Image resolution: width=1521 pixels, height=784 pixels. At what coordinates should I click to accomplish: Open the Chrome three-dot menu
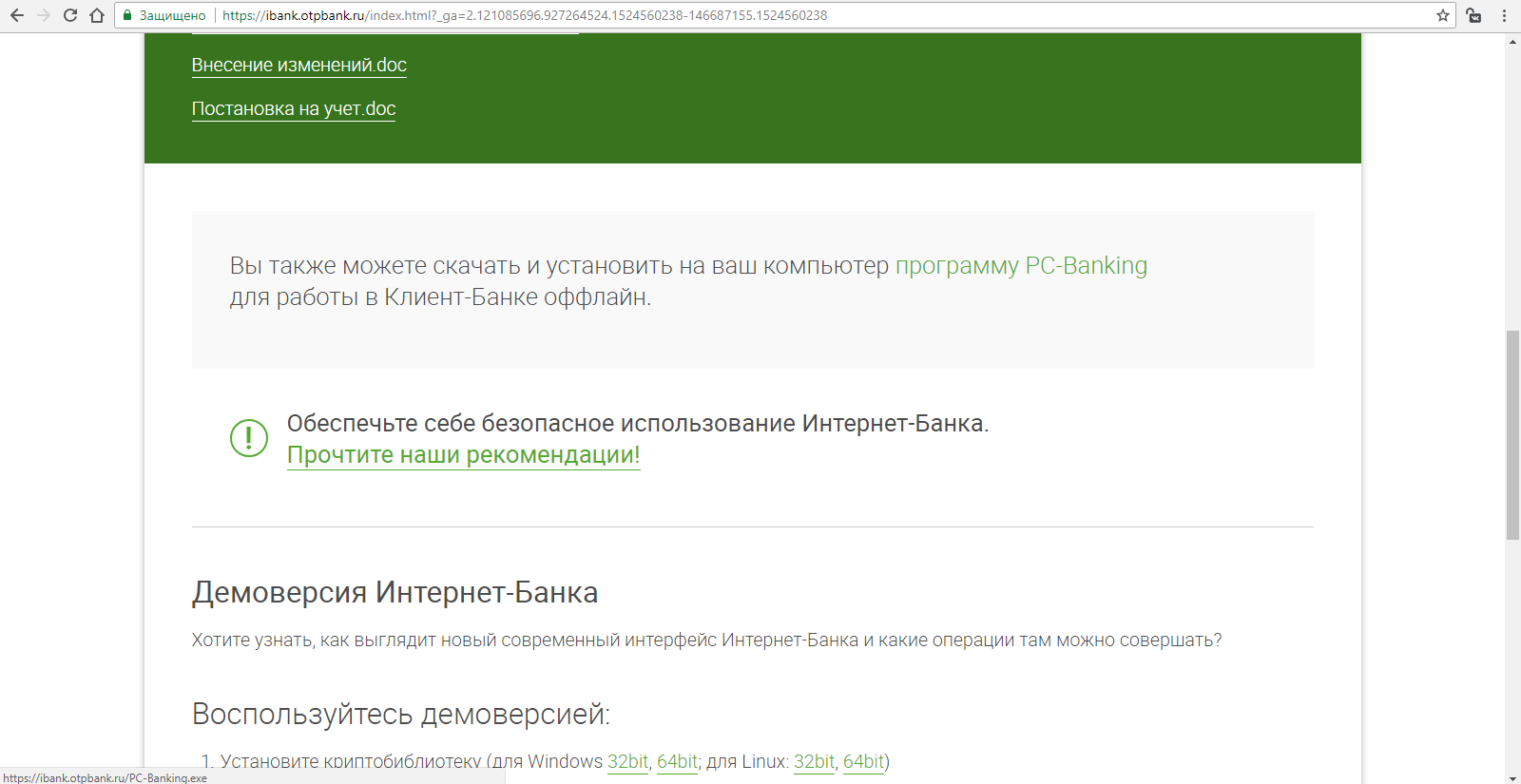tap(1504, 15)
